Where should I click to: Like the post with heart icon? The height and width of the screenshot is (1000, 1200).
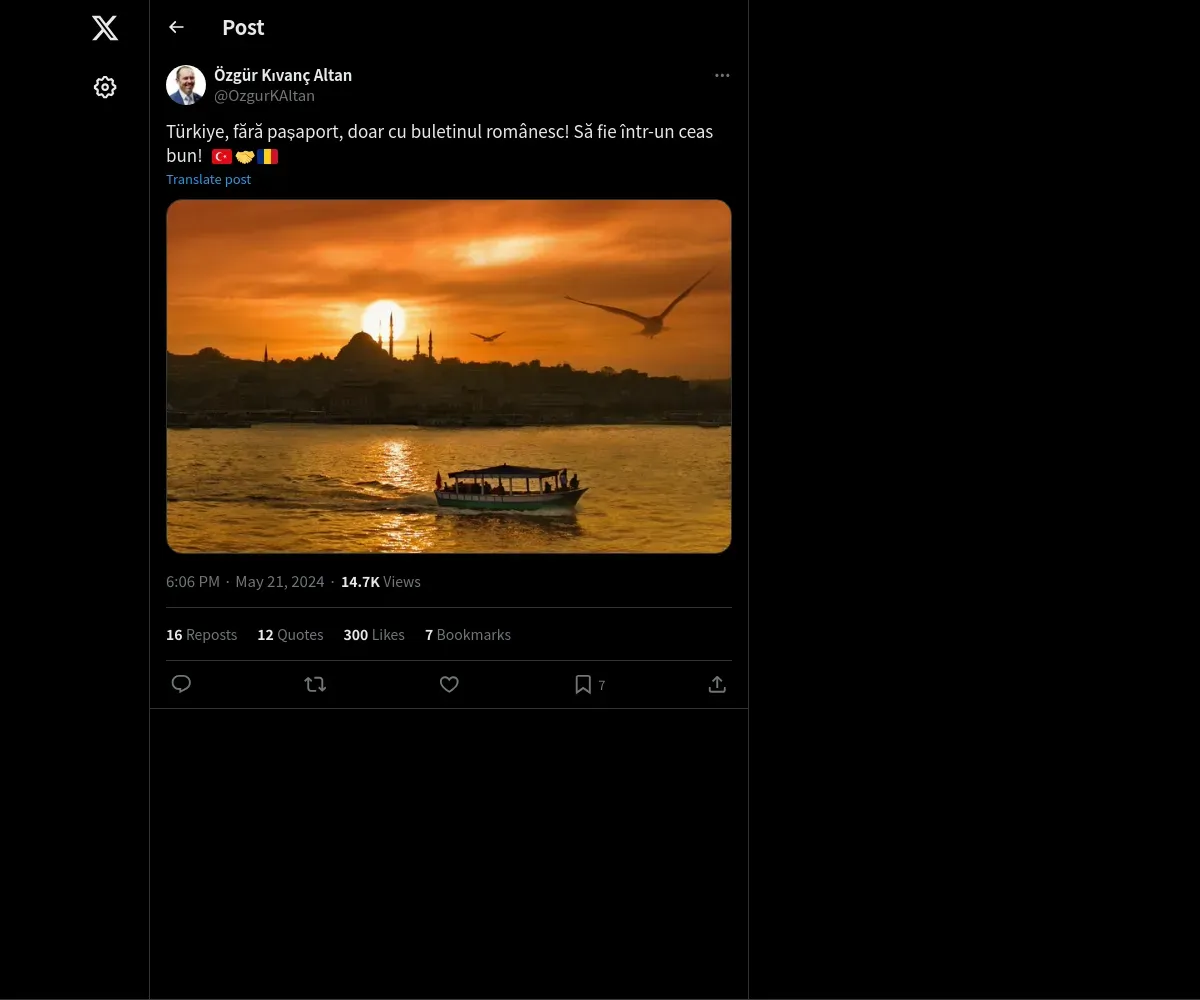[x=449, y=684]
